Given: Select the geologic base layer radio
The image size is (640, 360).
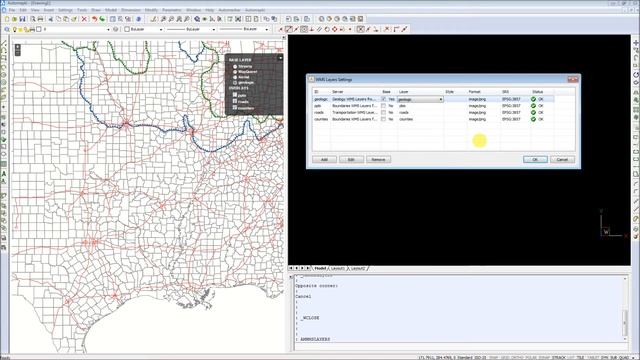Looking at the screenshot, I should coord(235,82).
